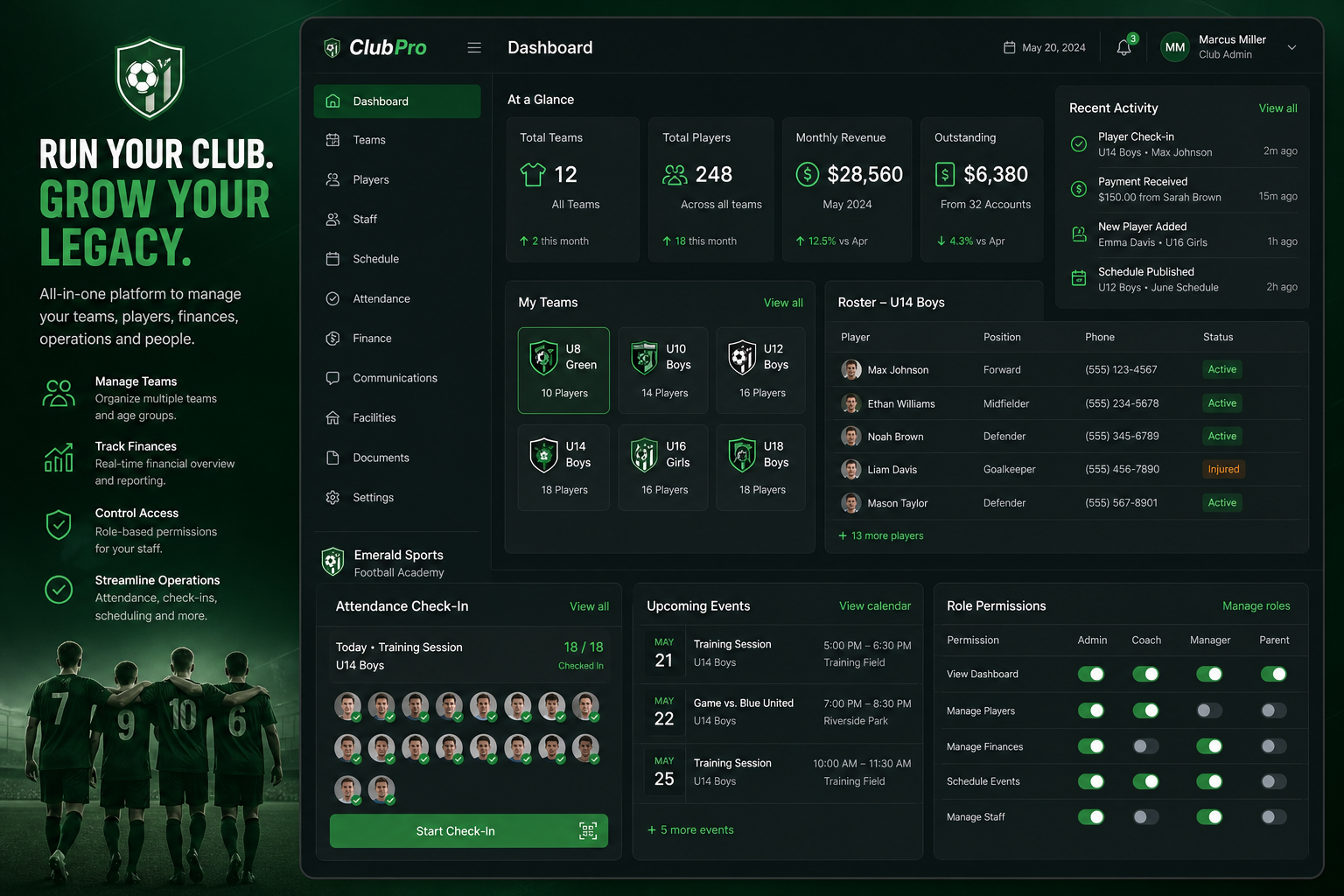Screen dimensions: 1344x896
Task: Open Facilities sidebar item
Action: (x=397, y=417)
